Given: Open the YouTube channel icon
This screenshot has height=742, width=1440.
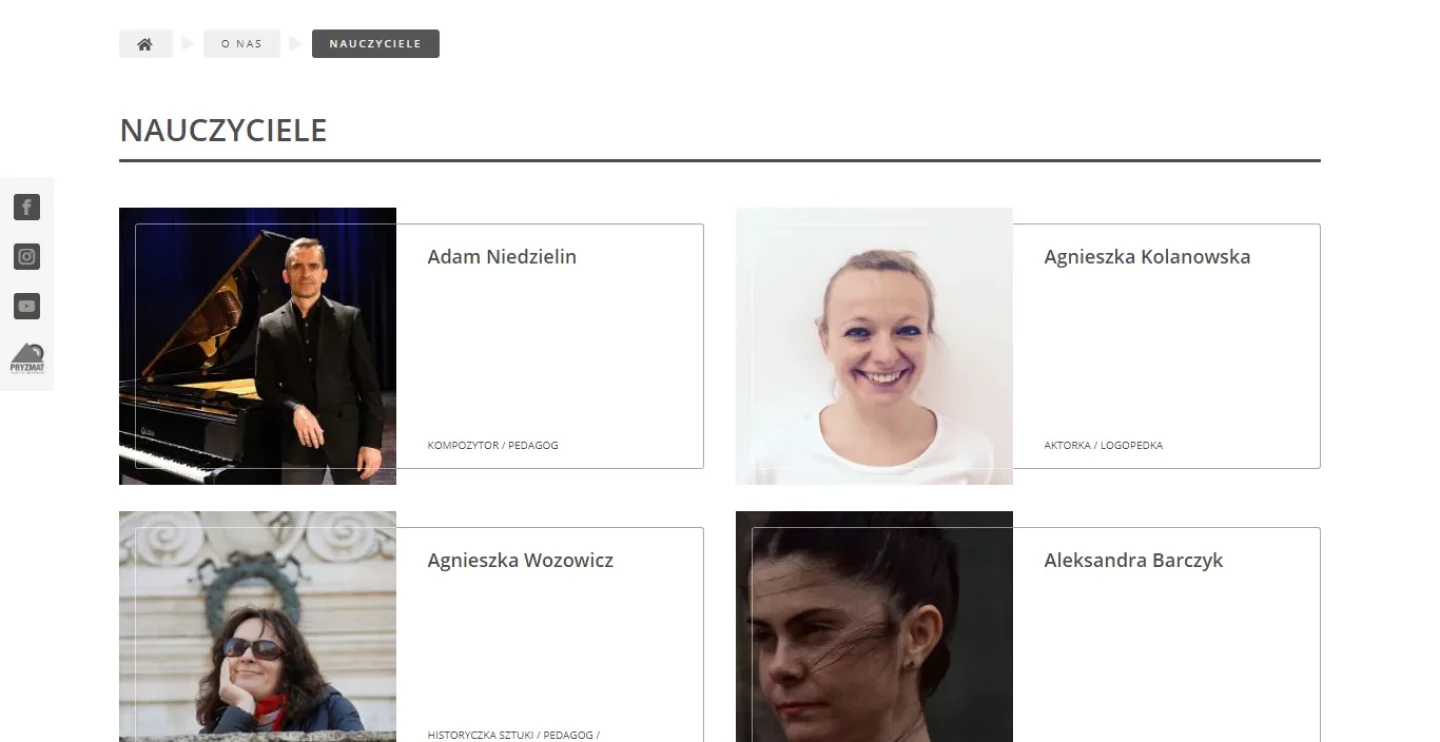Looking at the screenshot, I should click(x=26, y=306).
